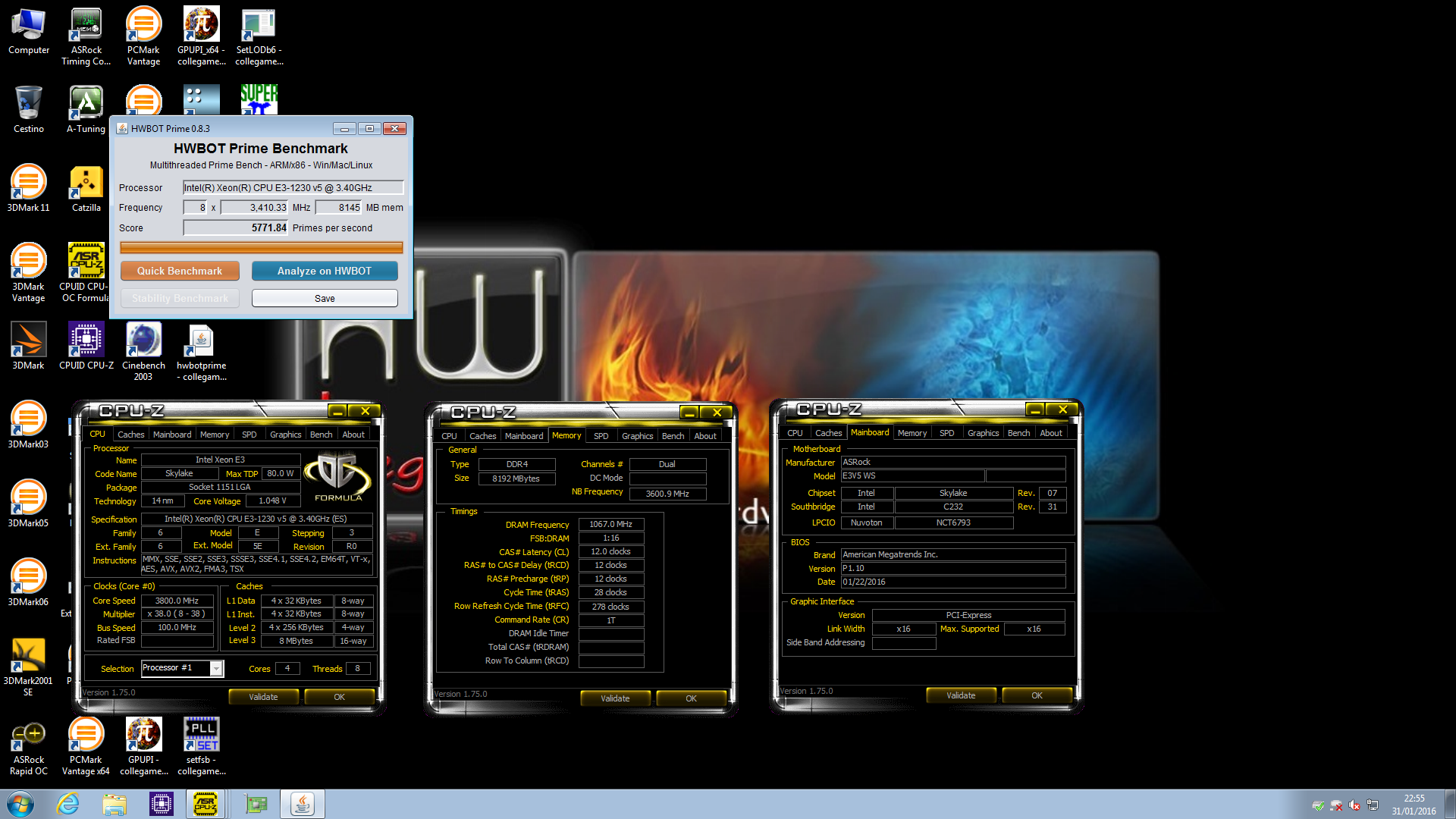Launch the 3DMark shortcut with the orange arrow
1456x819 pixels.
point(29,346)
